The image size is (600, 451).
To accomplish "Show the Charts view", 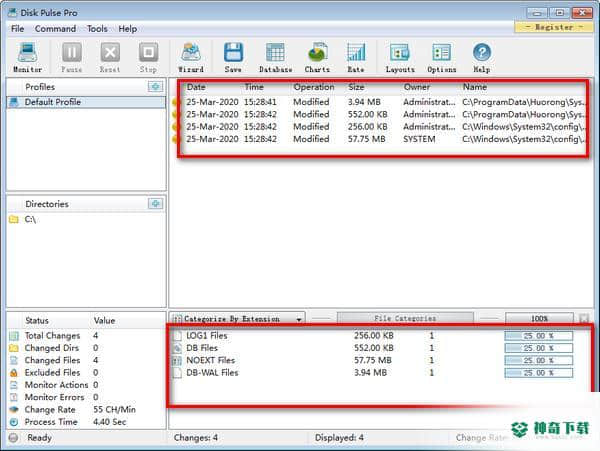I will click(x=317, y=57).
